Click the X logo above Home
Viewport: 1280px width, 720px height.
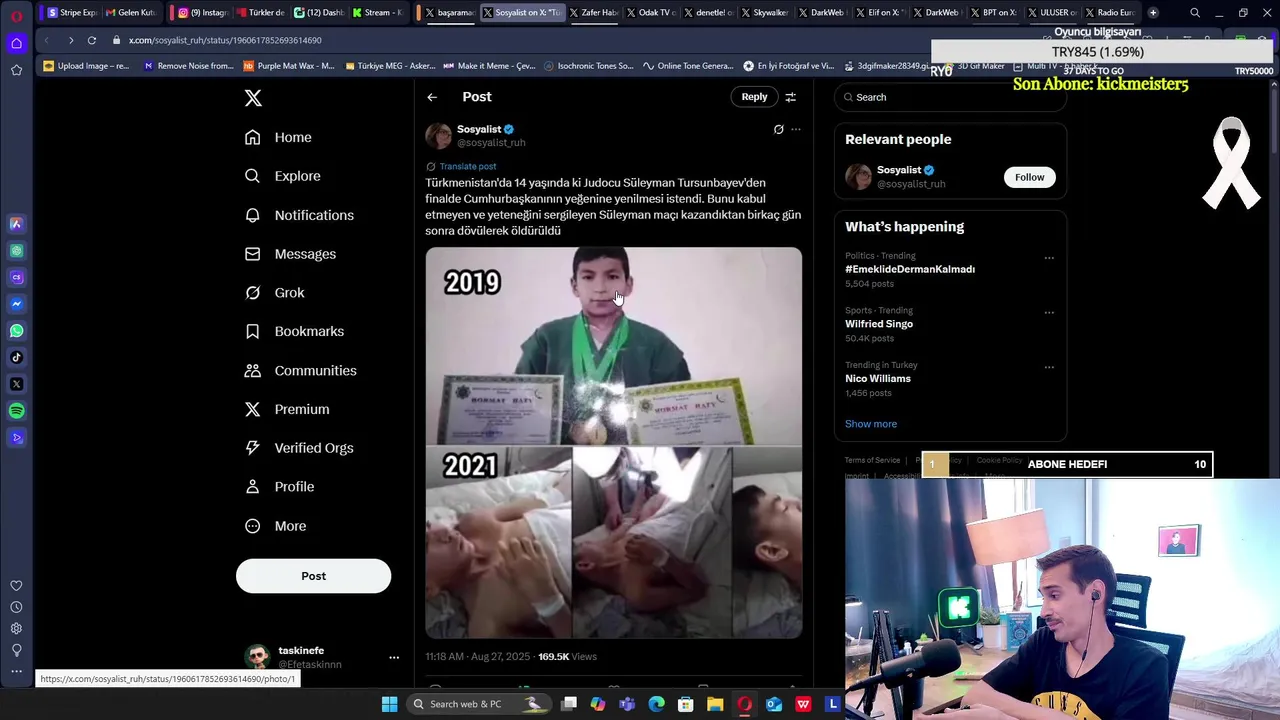point(253,98)
